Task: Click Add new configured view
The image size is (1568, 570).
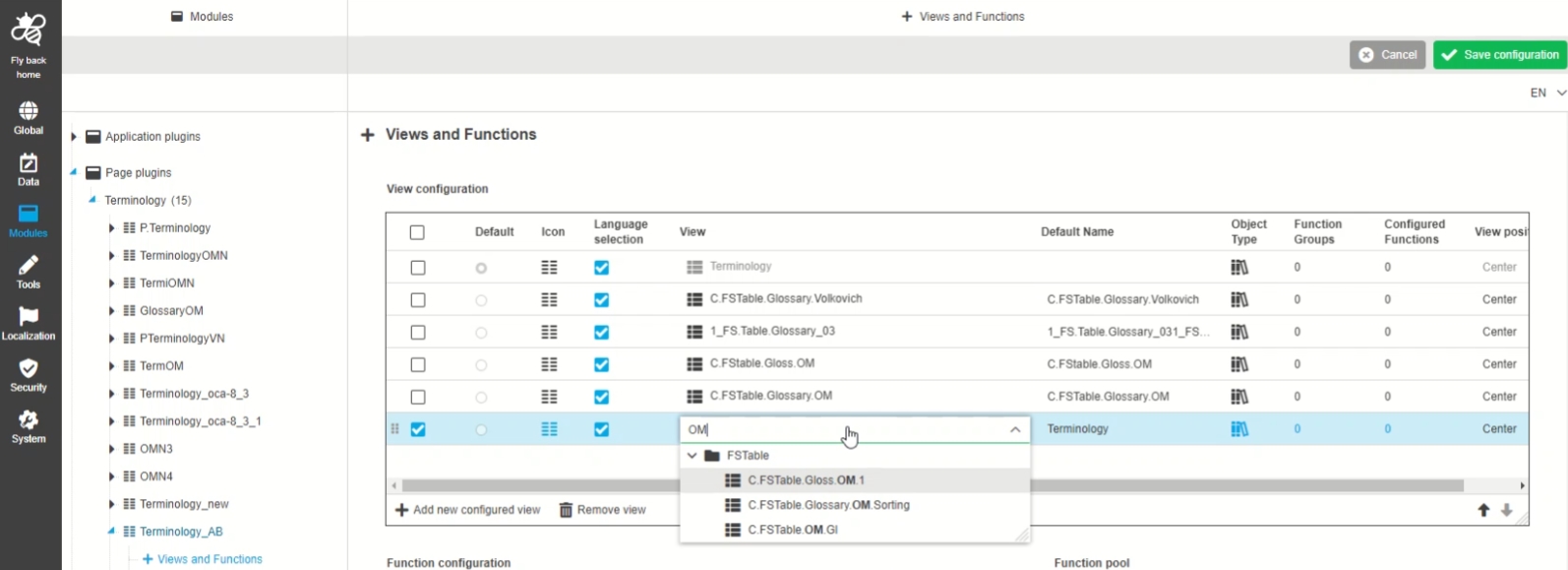Action: (x=468, y=510)
